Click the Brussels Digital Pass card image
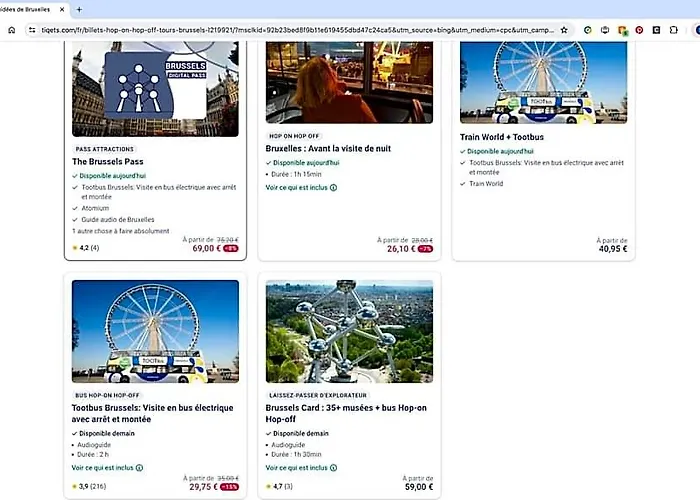This screenshot has height=500, width=700. click(x=155, y=89)
